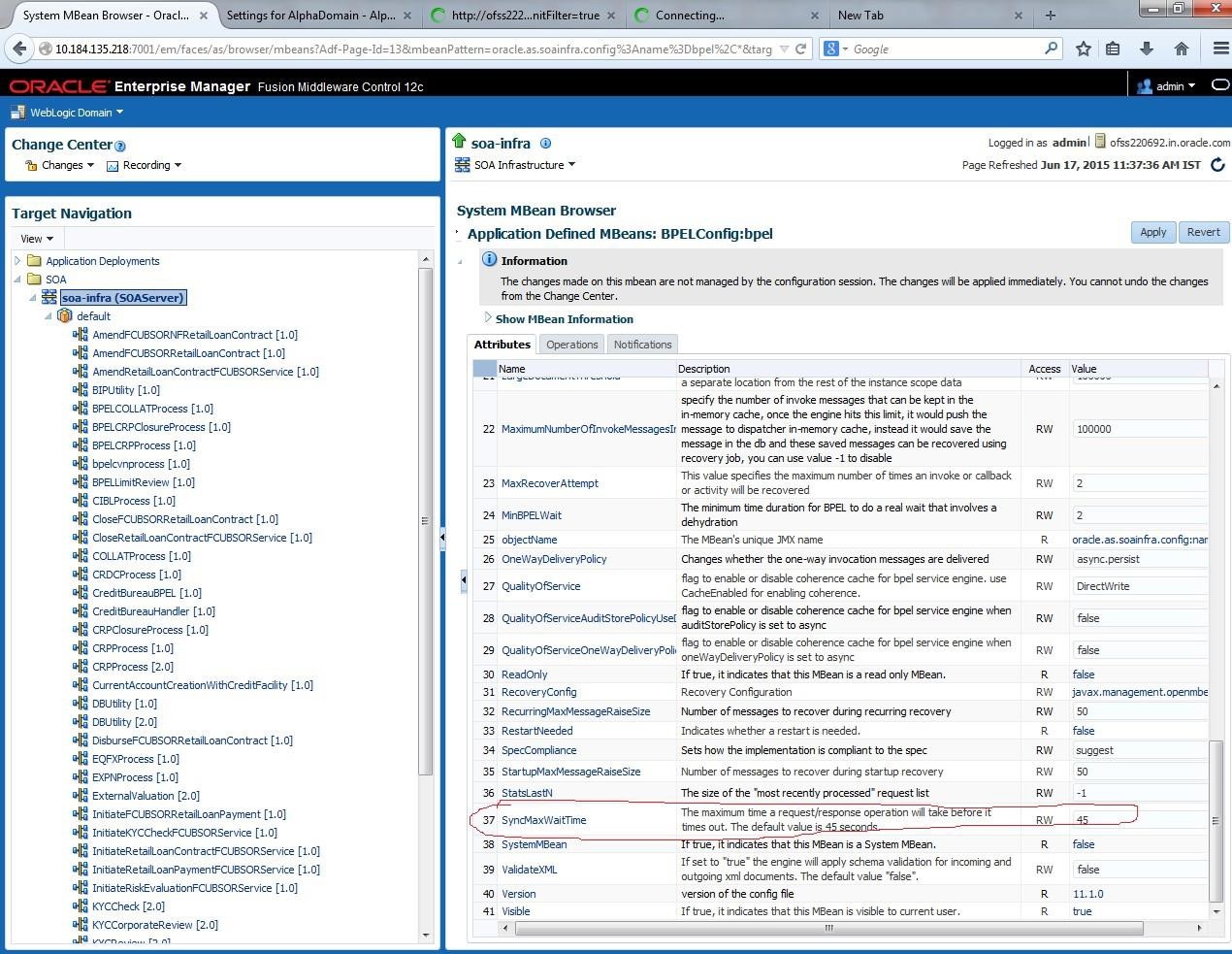Image resolution: width=1232 pixels, height=954 pixels.
Task: Edit the SyncMaxWaitTime value field
Action: coord(1141,821)
